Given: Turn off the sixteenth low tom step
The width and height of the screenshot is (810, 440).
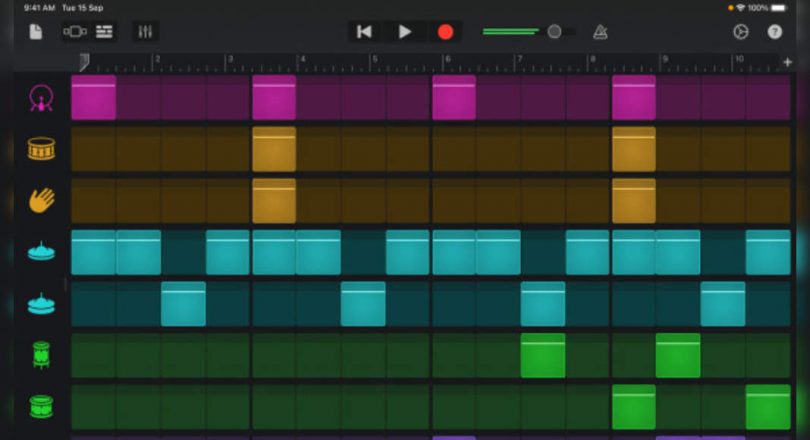Looking at the screenshot, I should [x=768, y=407].
